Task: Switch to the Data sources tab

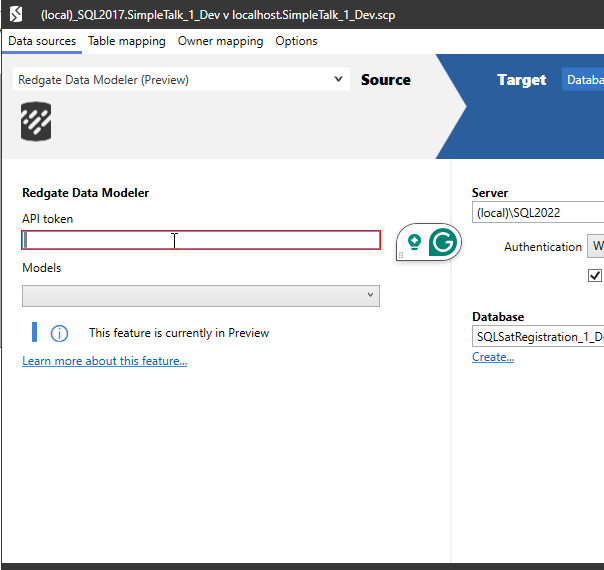Action: [42, 41]
